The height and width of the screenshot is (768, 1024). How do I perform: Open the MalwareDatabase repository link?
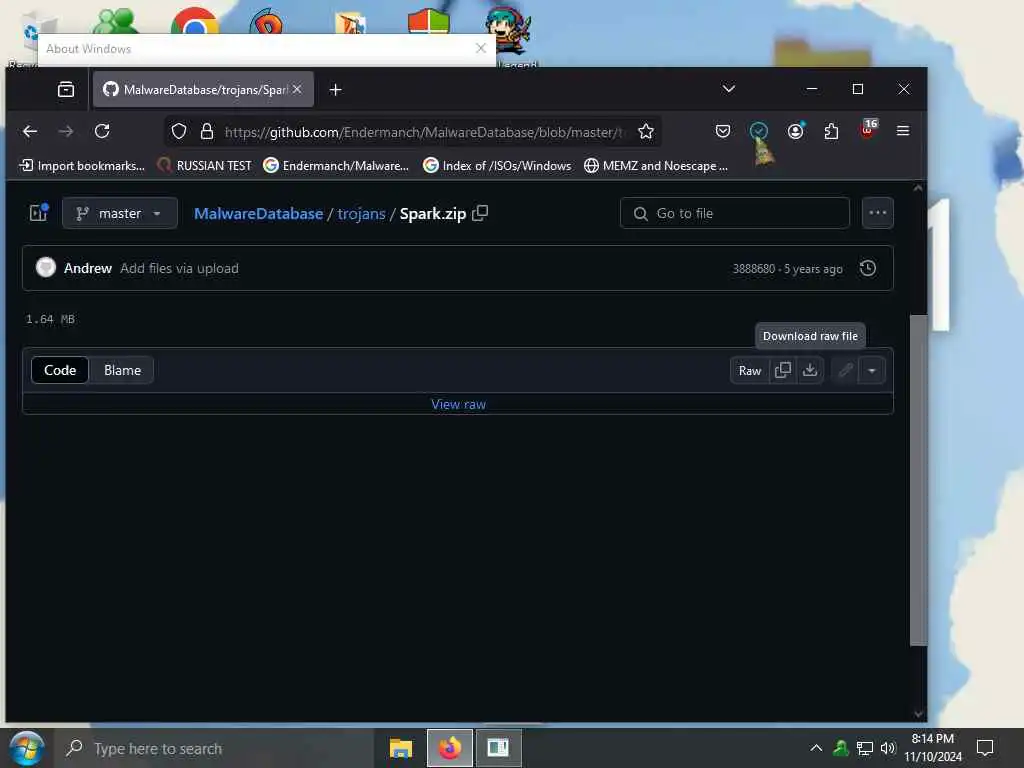[259, 214]
